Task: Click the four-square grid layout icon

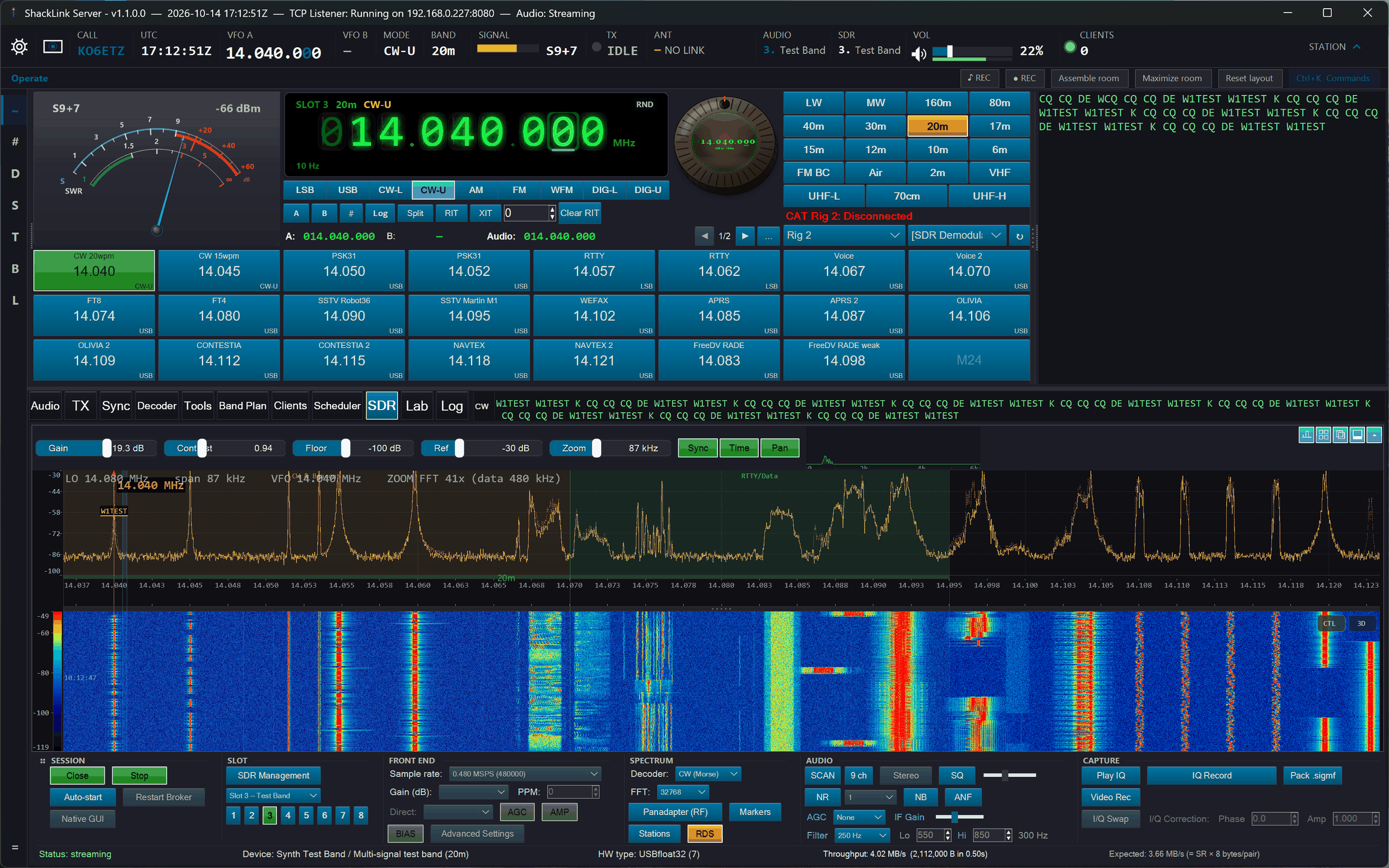Action: point(1323,435)
